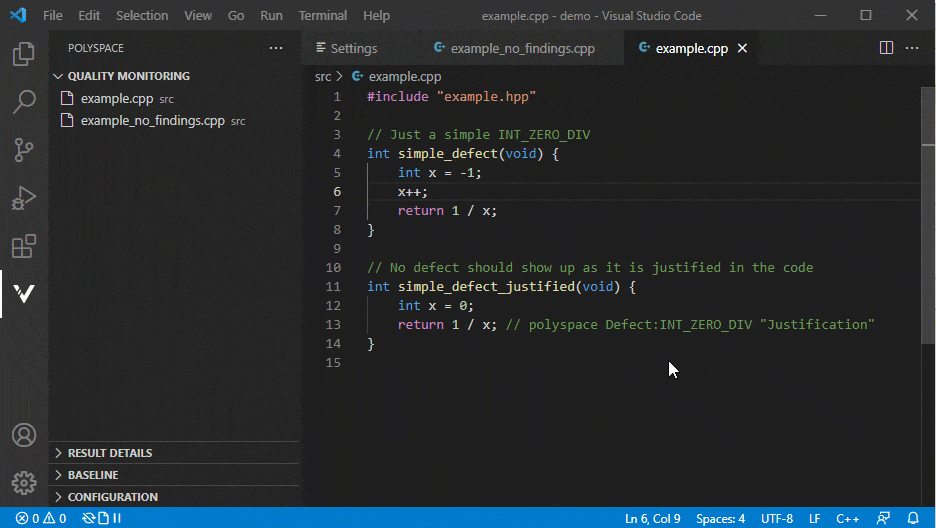This screenshot has height=528, width=936.
Task: Expand the Result Details section
Action: click(x=110, y=453)
